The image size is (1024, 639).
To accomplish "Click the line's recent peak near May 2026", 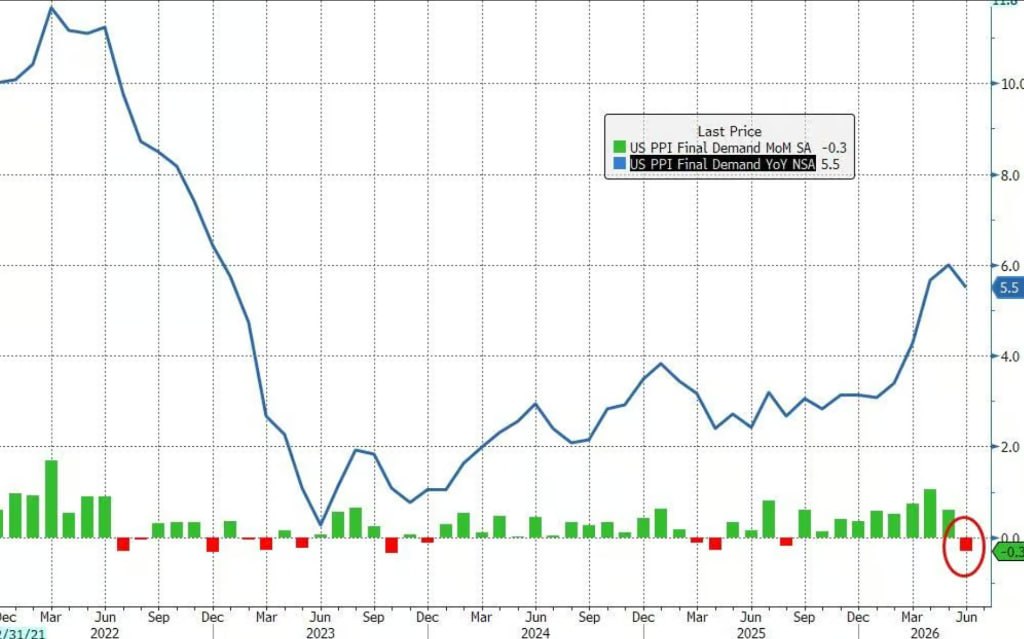I will click(x=948, y=265).
